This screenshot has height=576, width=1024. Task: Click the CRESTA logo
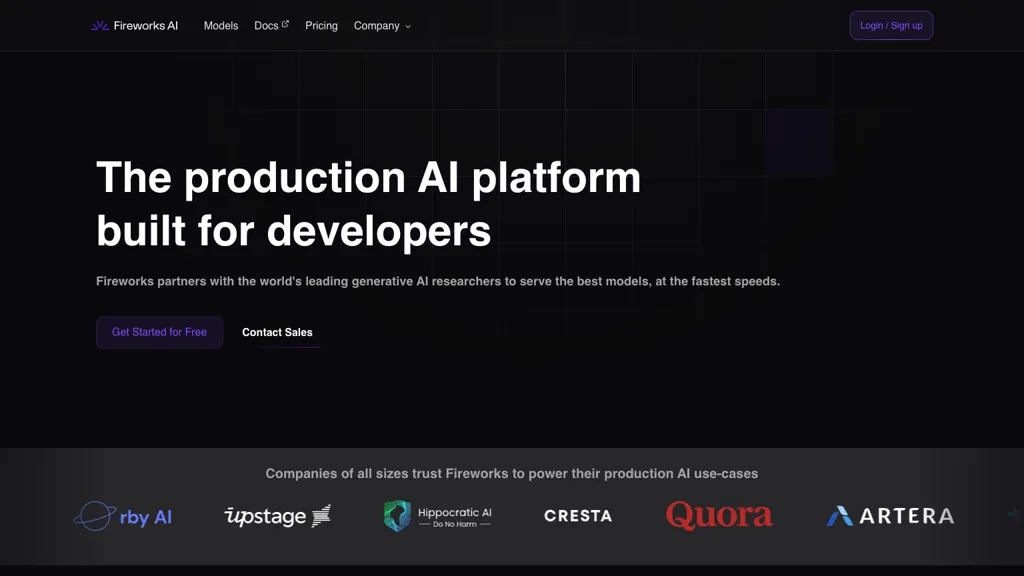577,516
